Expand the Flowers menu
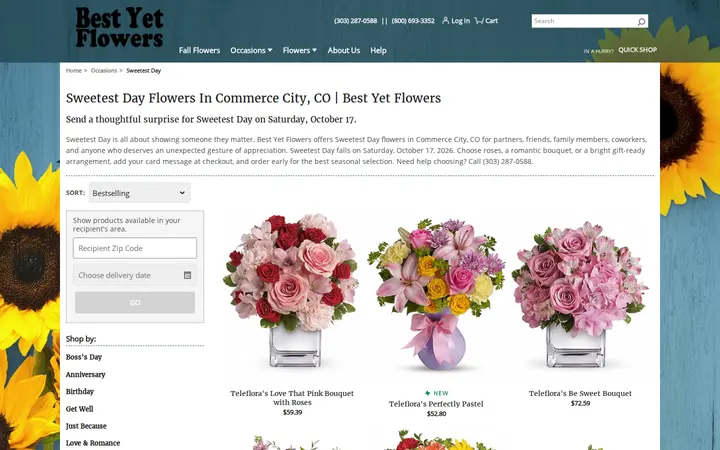720x450 pixels. tap(299, 50)
